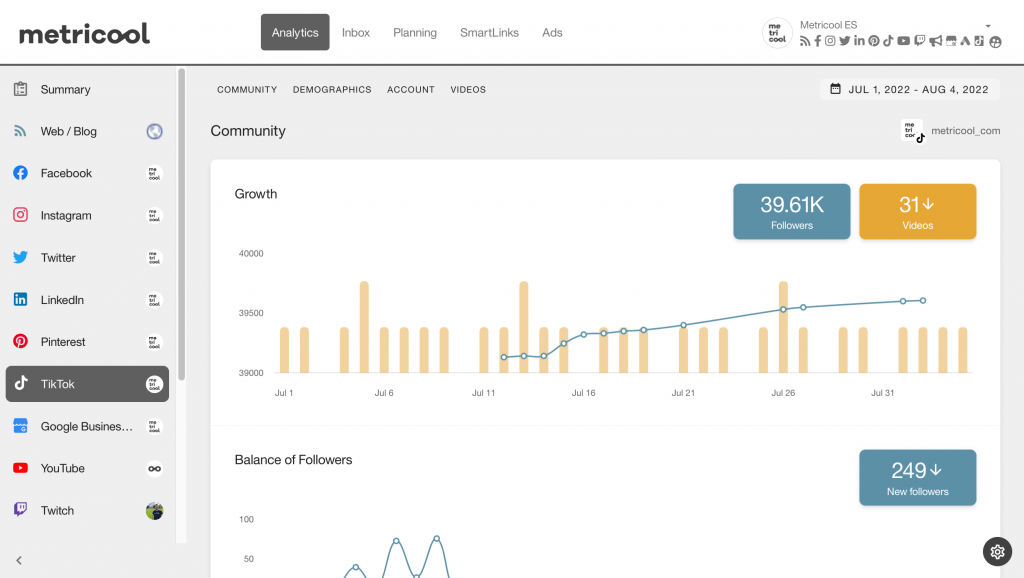Click the orange 31 Videos card

point(918,212)
